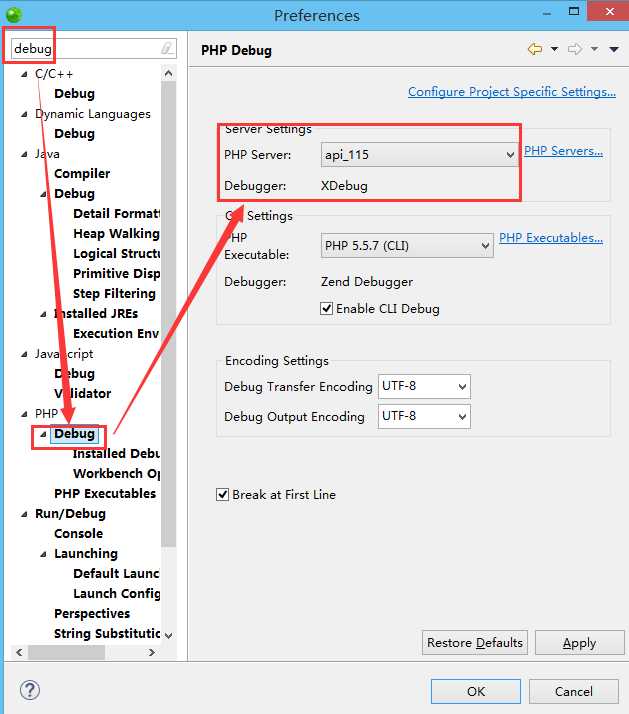This screenshot has height=714, width=629.
Task: Open the PHP Executables link
Action: pos(551,238)
